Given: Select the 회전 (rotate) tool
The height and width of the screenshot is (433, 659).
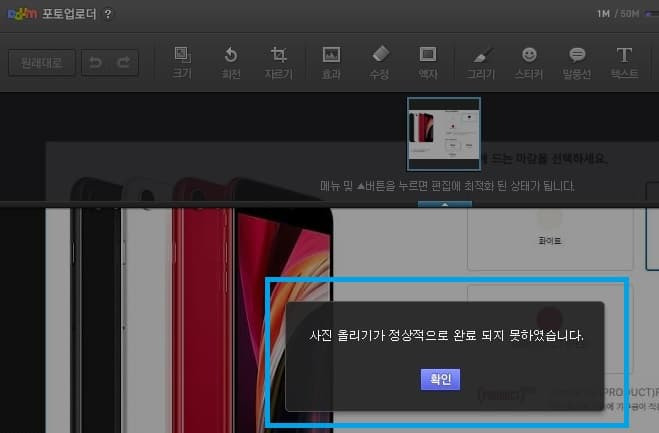Looking at the screenshot, I should click(231, 63).
